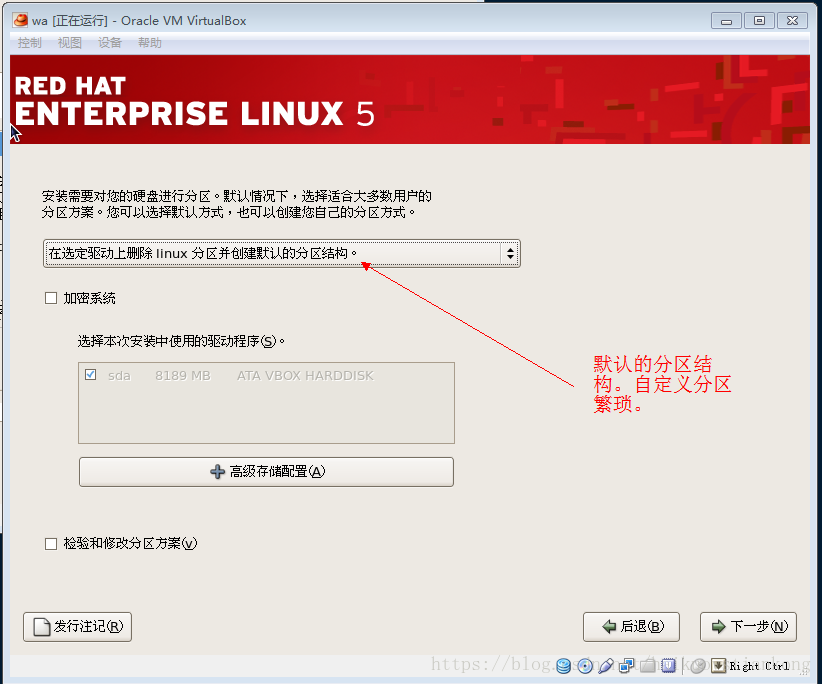Click the 选择本次安装中使用的驱动程序 label

pos(181,342)
